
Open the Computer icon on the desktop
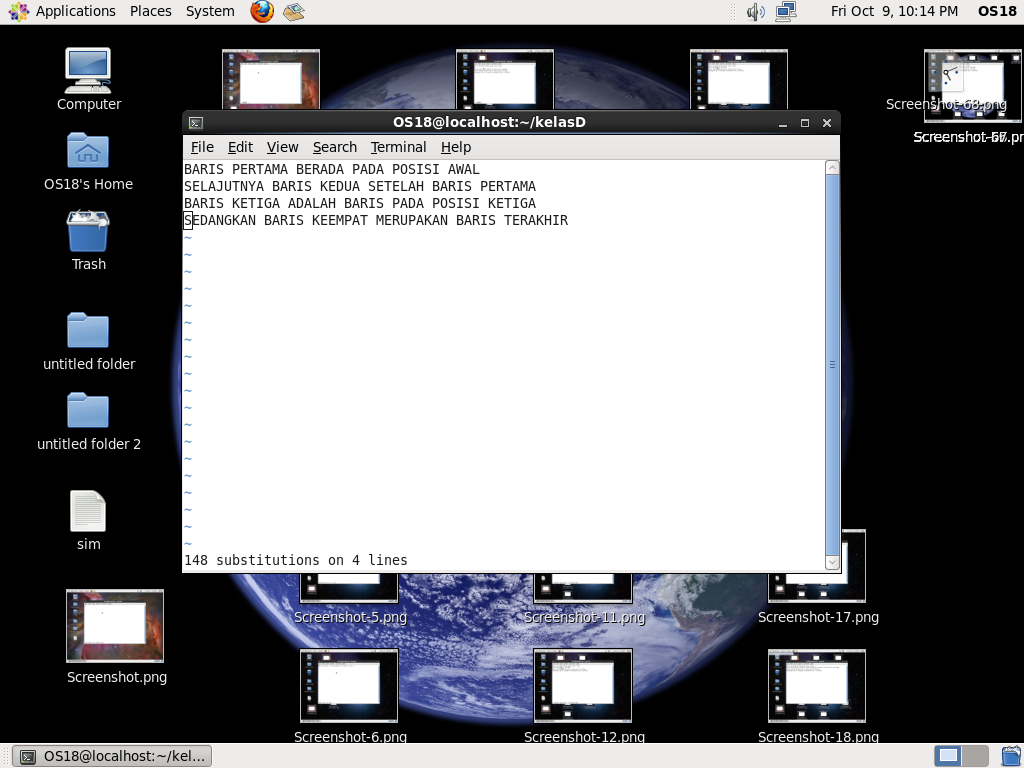88,70
